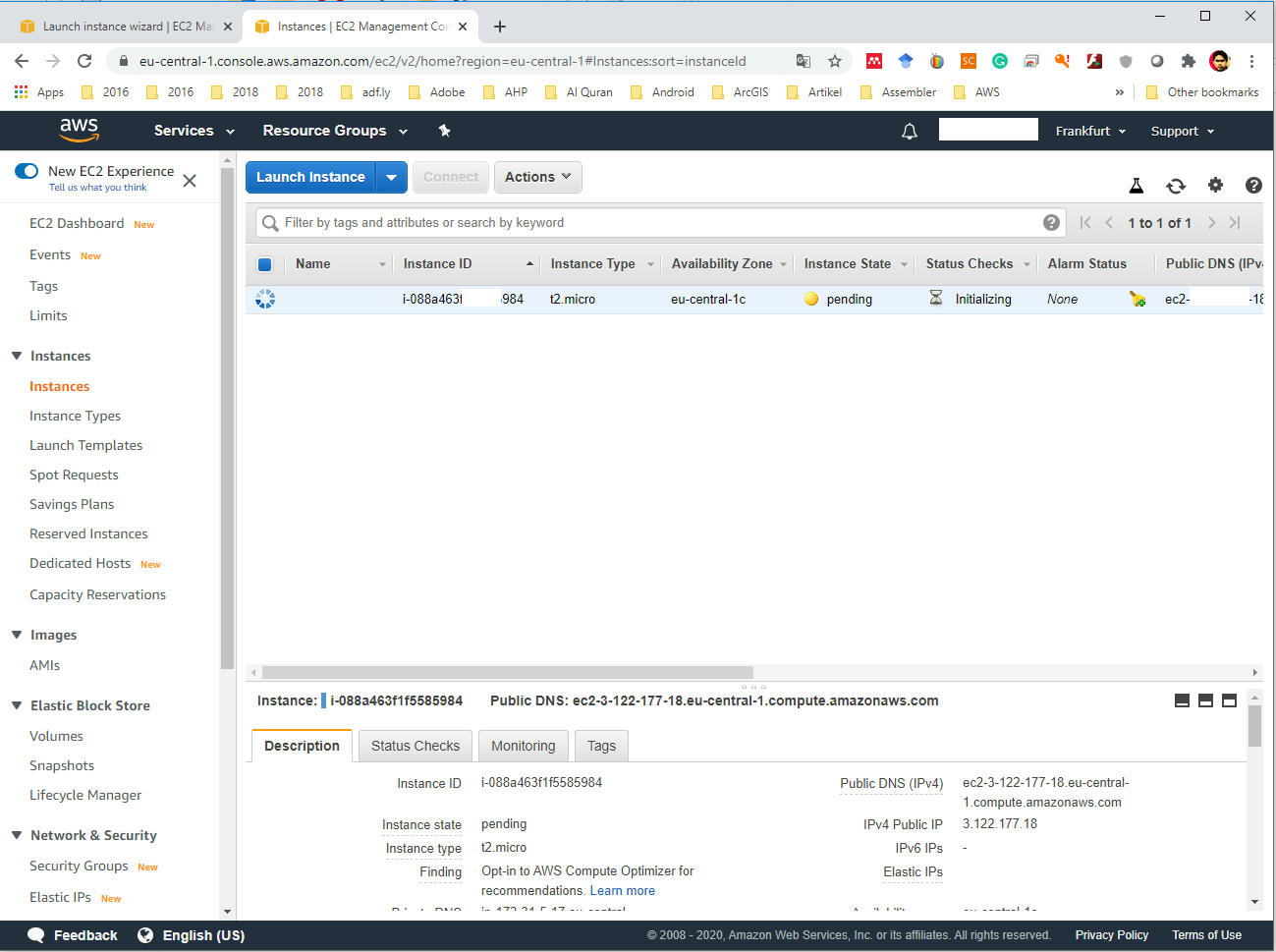Click the Launch Instance button

[x=310, y=177]
